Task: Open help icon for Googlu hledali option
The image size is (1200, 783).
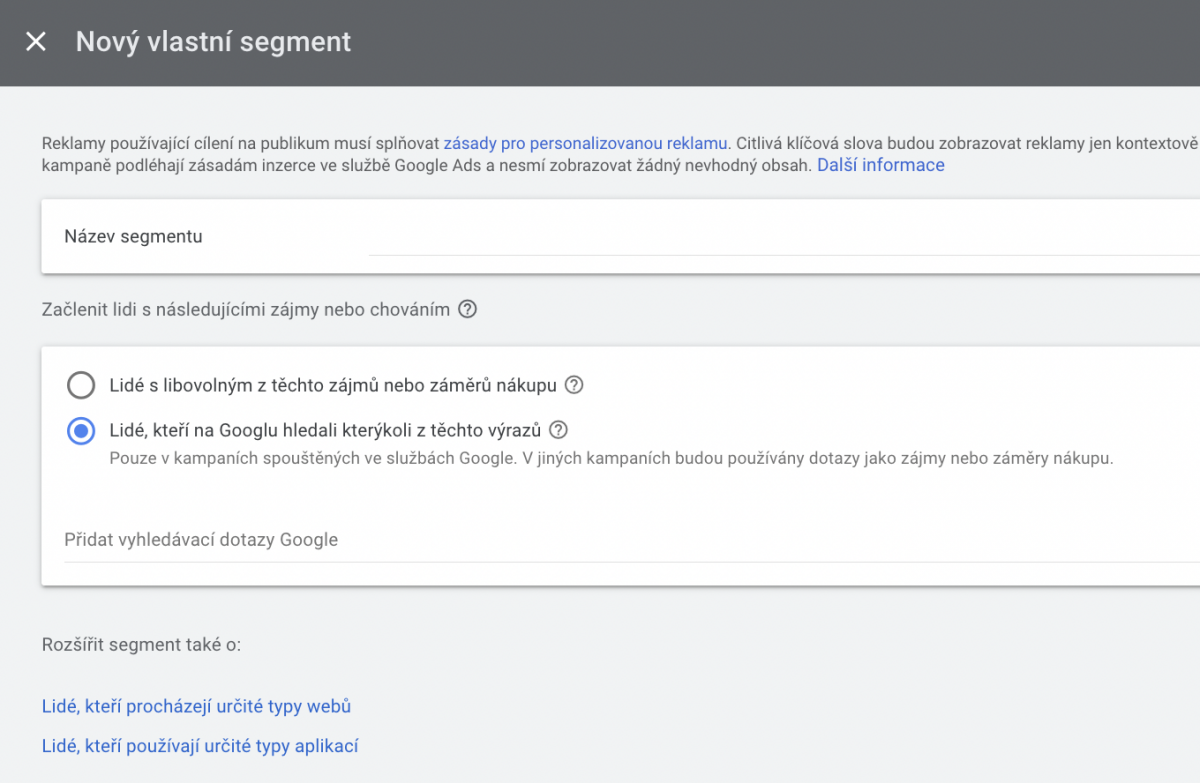Action: 558,431
